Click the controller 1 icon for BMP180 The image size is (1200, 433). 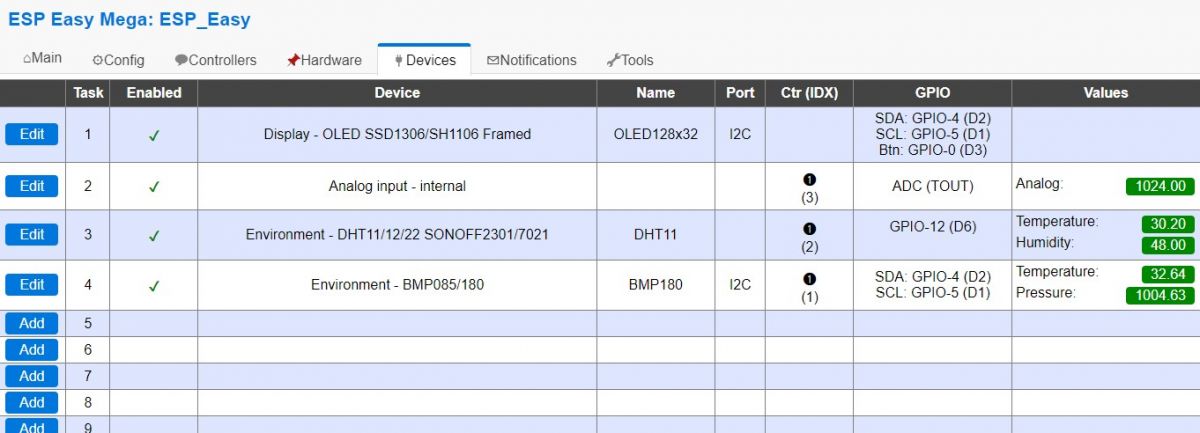pyautogui.click(x=809, y=278)
